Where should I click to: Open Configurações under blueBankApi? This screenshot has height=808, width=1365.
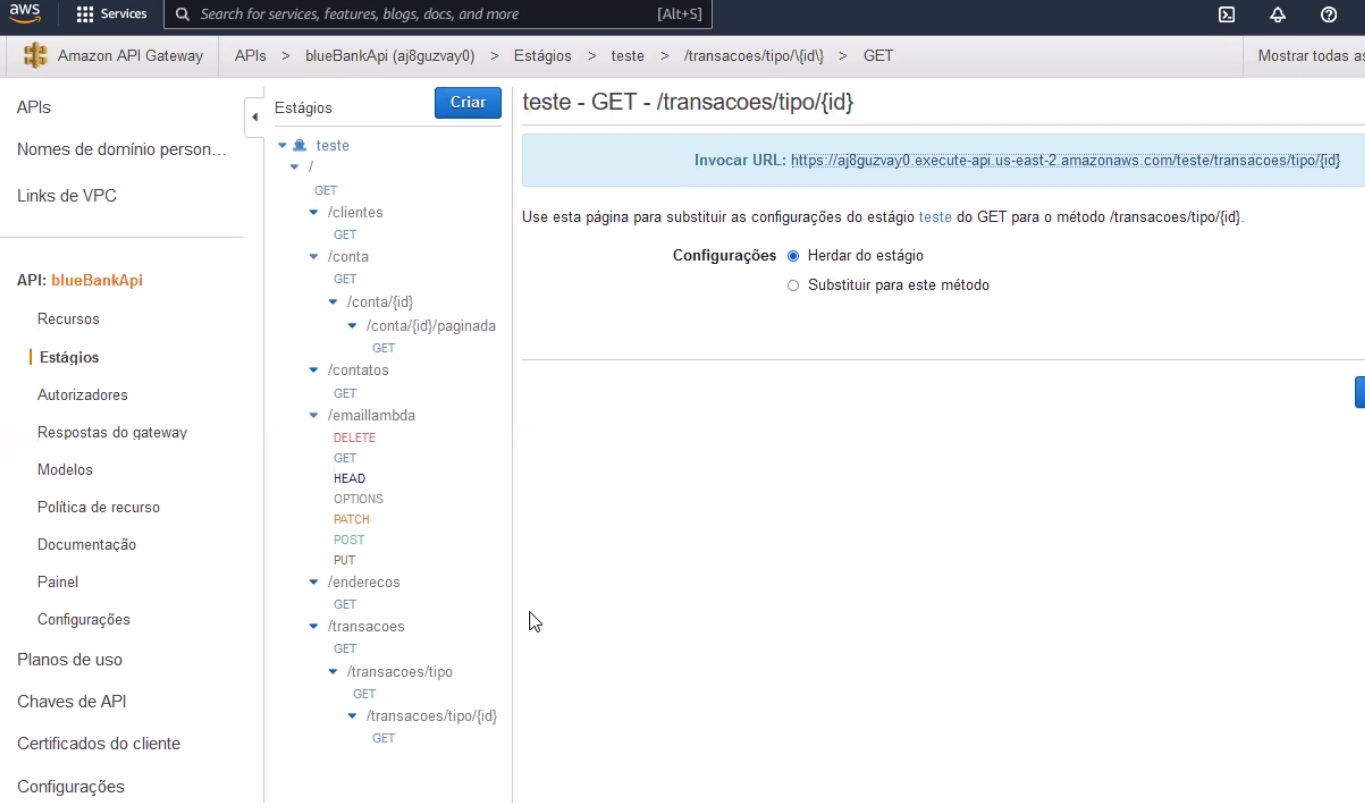tap(83, 620)
